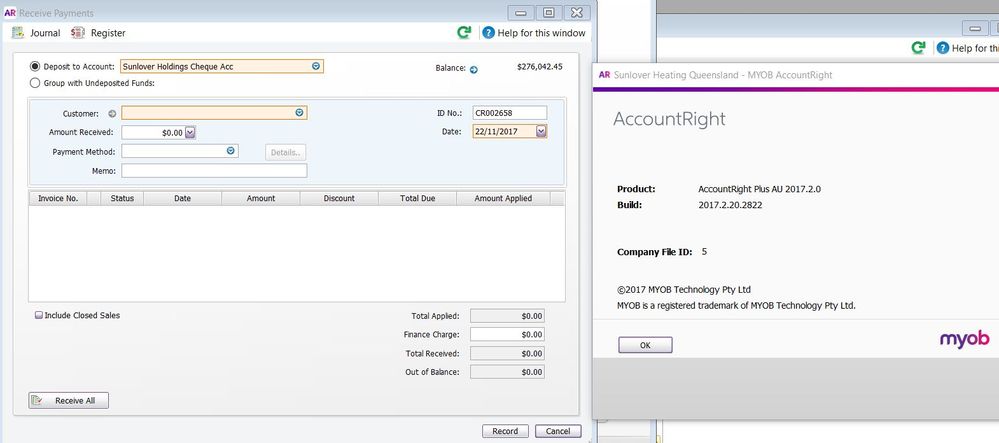Viewport: 999px width, 443px height.
Task: Click the Customer zoom arrow icon
Action: coord(112,113)
